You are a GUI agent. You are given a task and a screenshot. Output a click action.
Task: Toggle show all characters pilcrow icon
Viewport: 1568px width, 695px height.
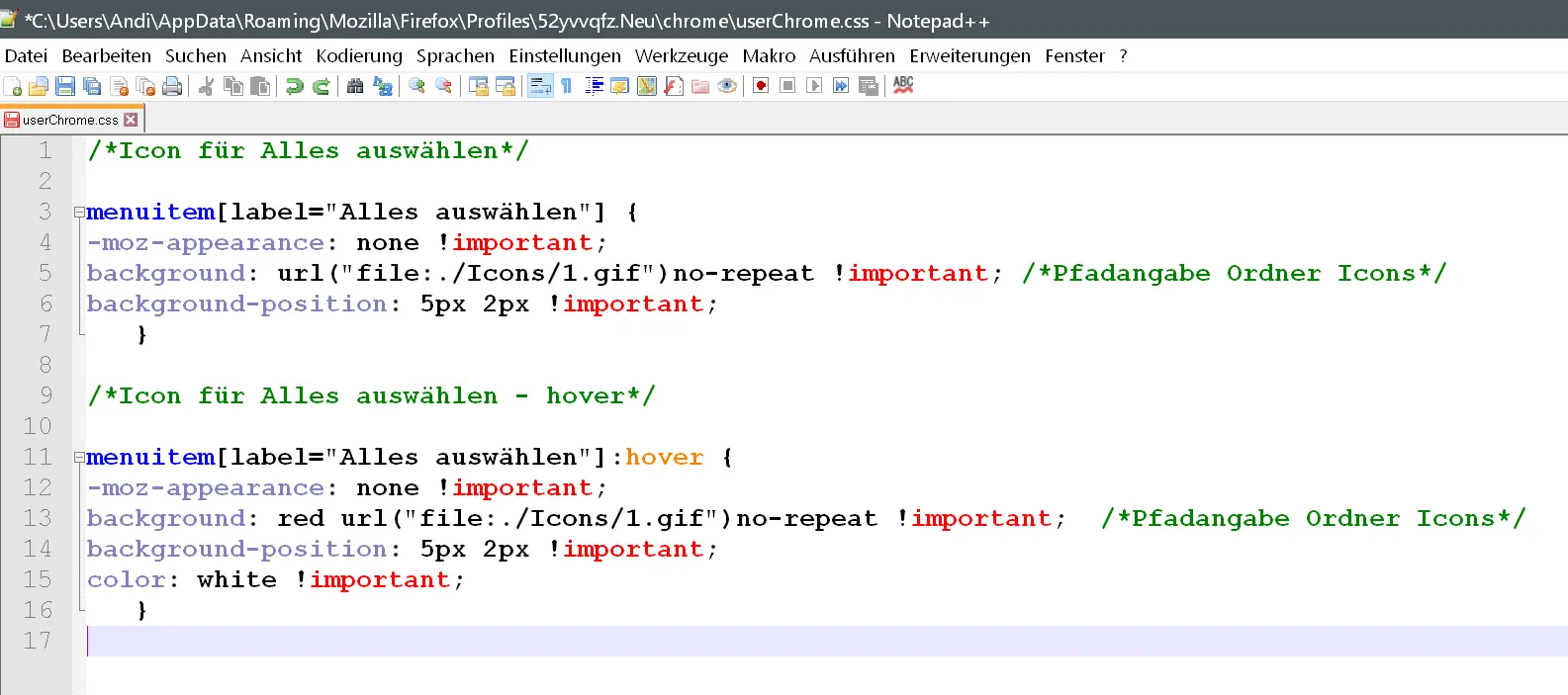pos(567,87)
